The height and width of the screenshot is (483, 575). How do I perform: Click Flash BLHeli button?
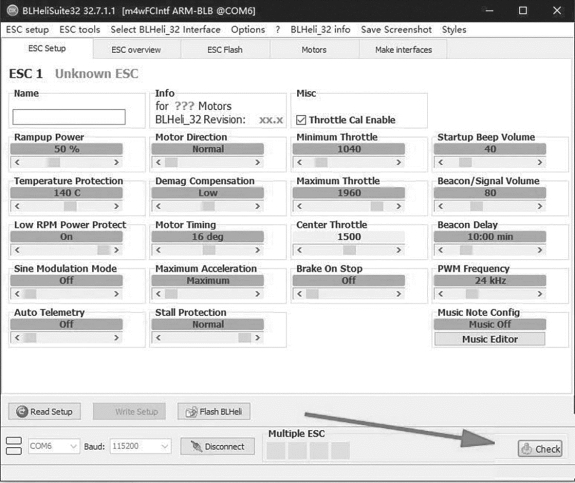click(214, 411)
